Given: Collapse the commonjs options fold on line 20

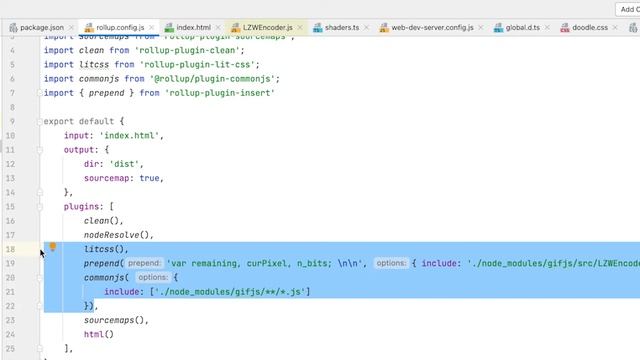Looking at the screenshot, I should (x=40, y=278).
